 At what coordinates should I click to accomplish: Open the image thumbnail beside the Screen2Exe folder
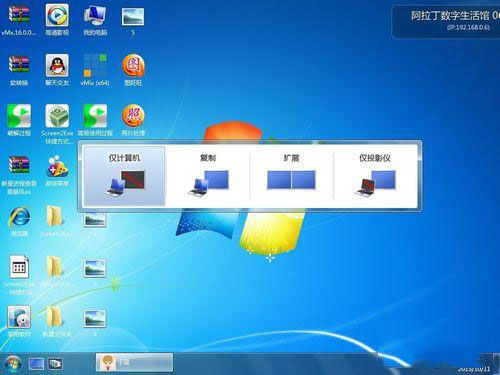95,220
